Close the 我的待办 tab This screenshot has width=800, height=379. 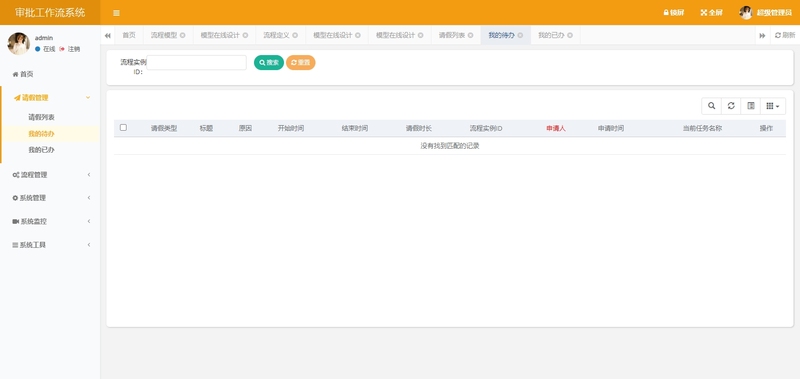(x=520, y=35)
